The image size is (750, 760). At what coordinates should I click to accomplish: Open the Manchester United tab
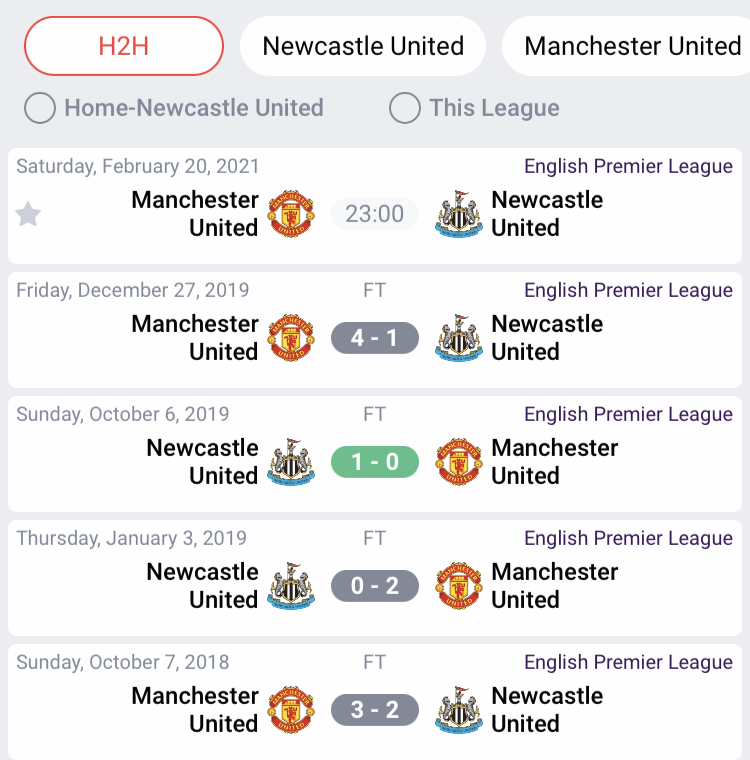coord(630,46)
